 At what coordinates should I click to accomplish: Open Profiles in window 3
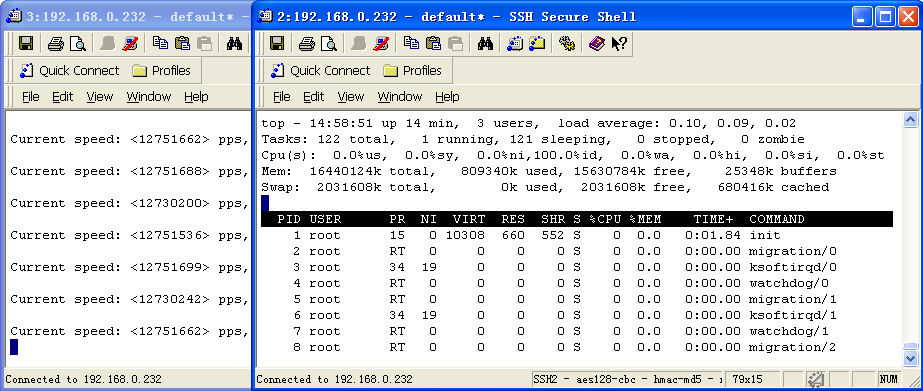tap(162, 71)
